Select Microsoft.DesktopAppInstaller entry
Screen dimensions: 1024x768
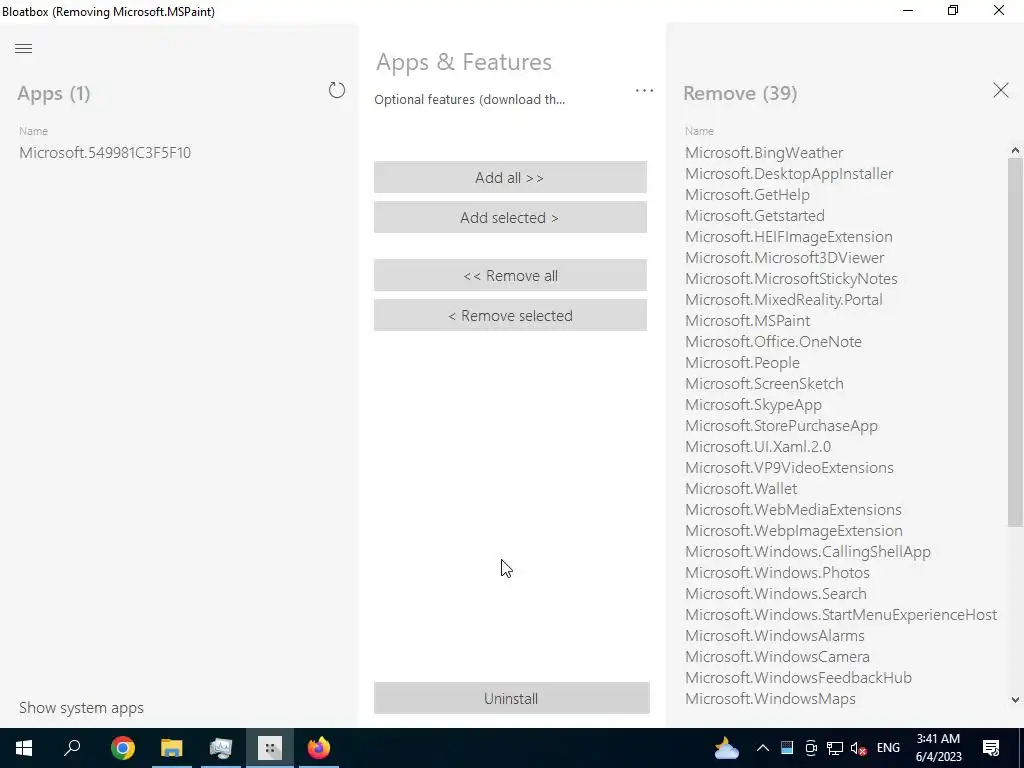point(789,174)
